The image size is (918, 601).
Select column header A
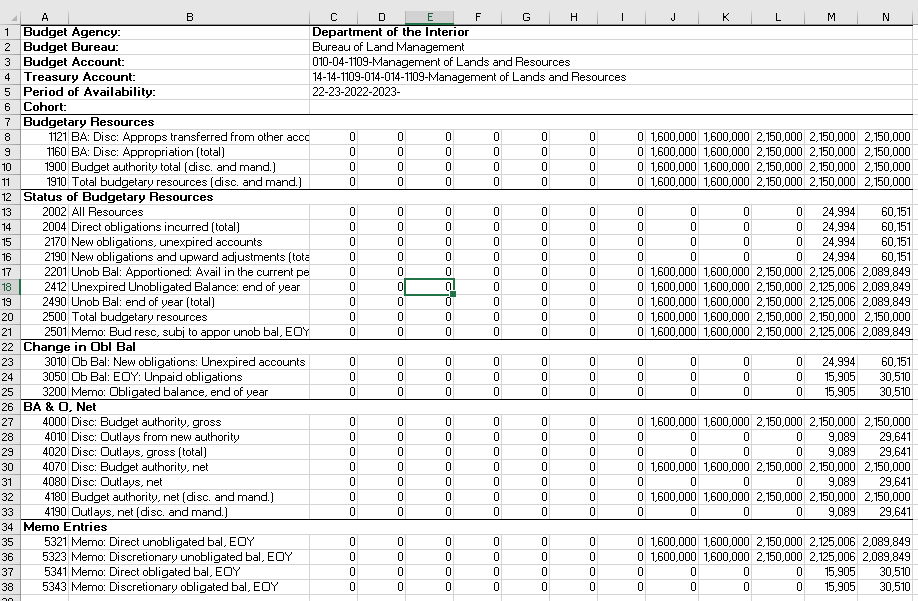point(44,18)
